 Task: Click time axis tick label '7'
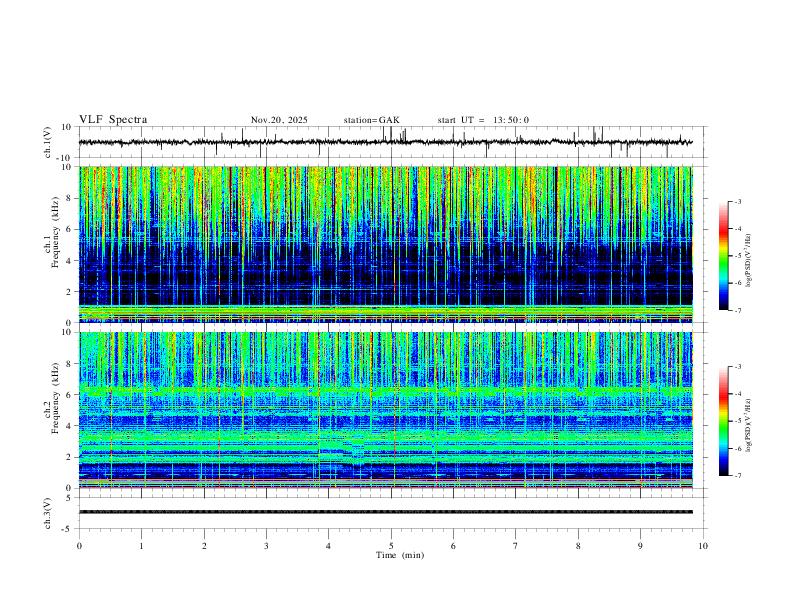[516, 546]
